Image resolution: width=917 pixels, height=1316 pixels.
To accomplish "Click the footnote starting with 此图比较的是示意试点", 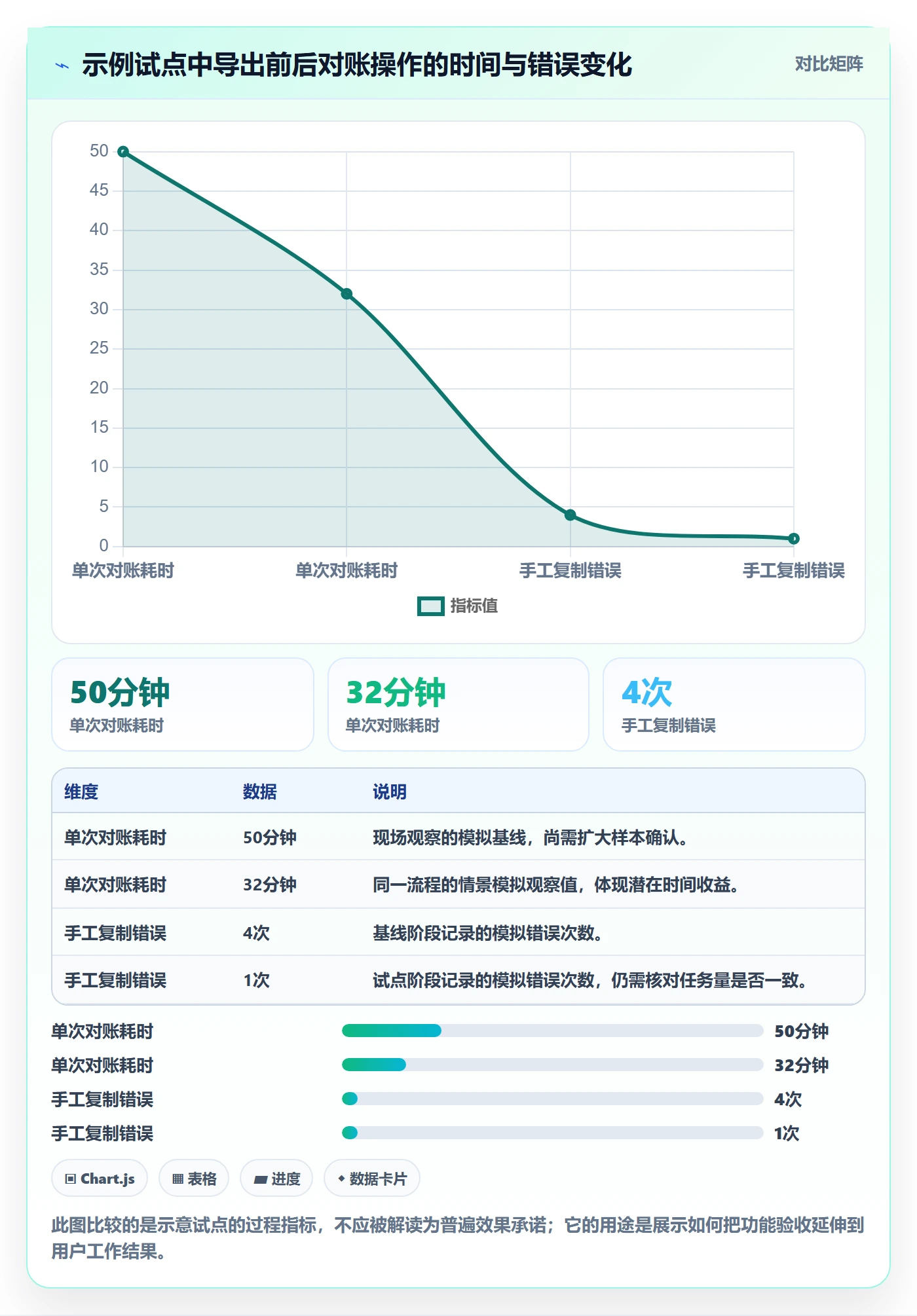I will point(458,1238).
